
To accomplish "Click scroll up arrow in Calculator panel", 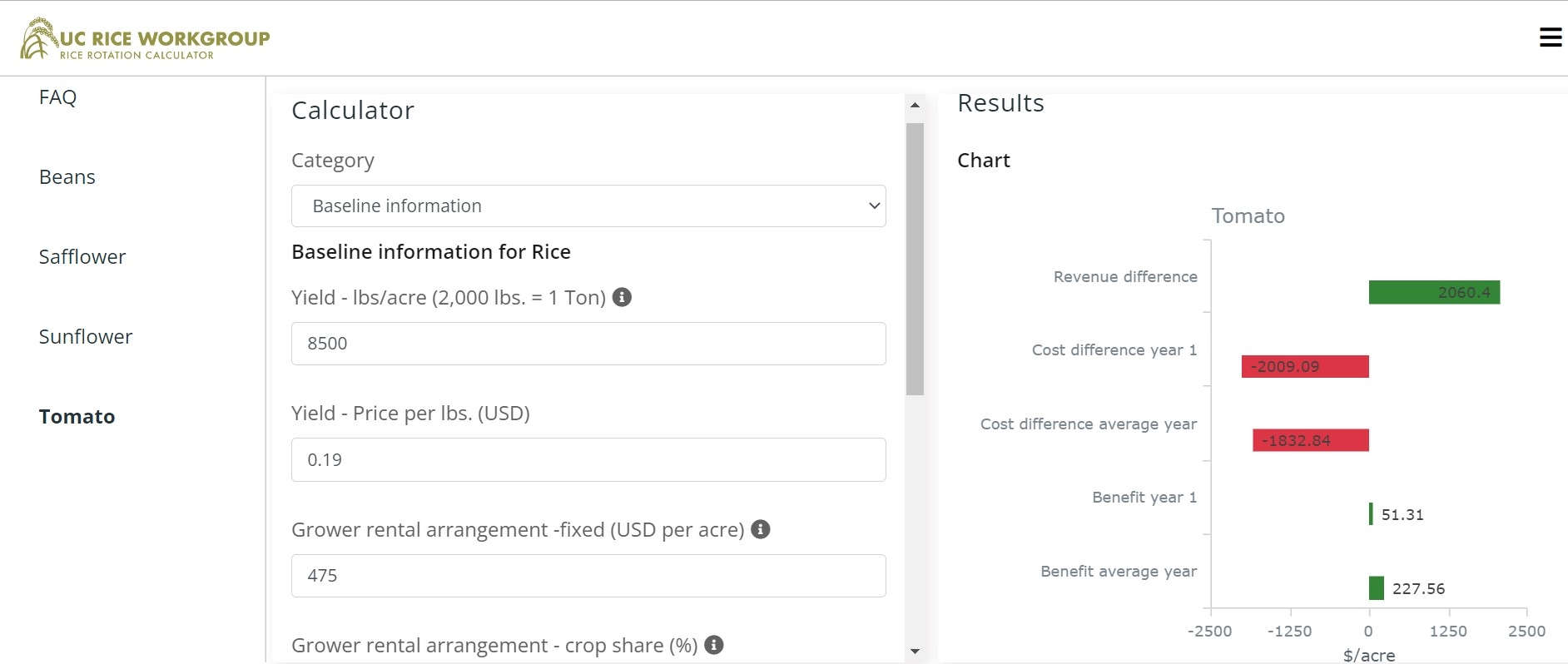I will click(x=915, y=106).
